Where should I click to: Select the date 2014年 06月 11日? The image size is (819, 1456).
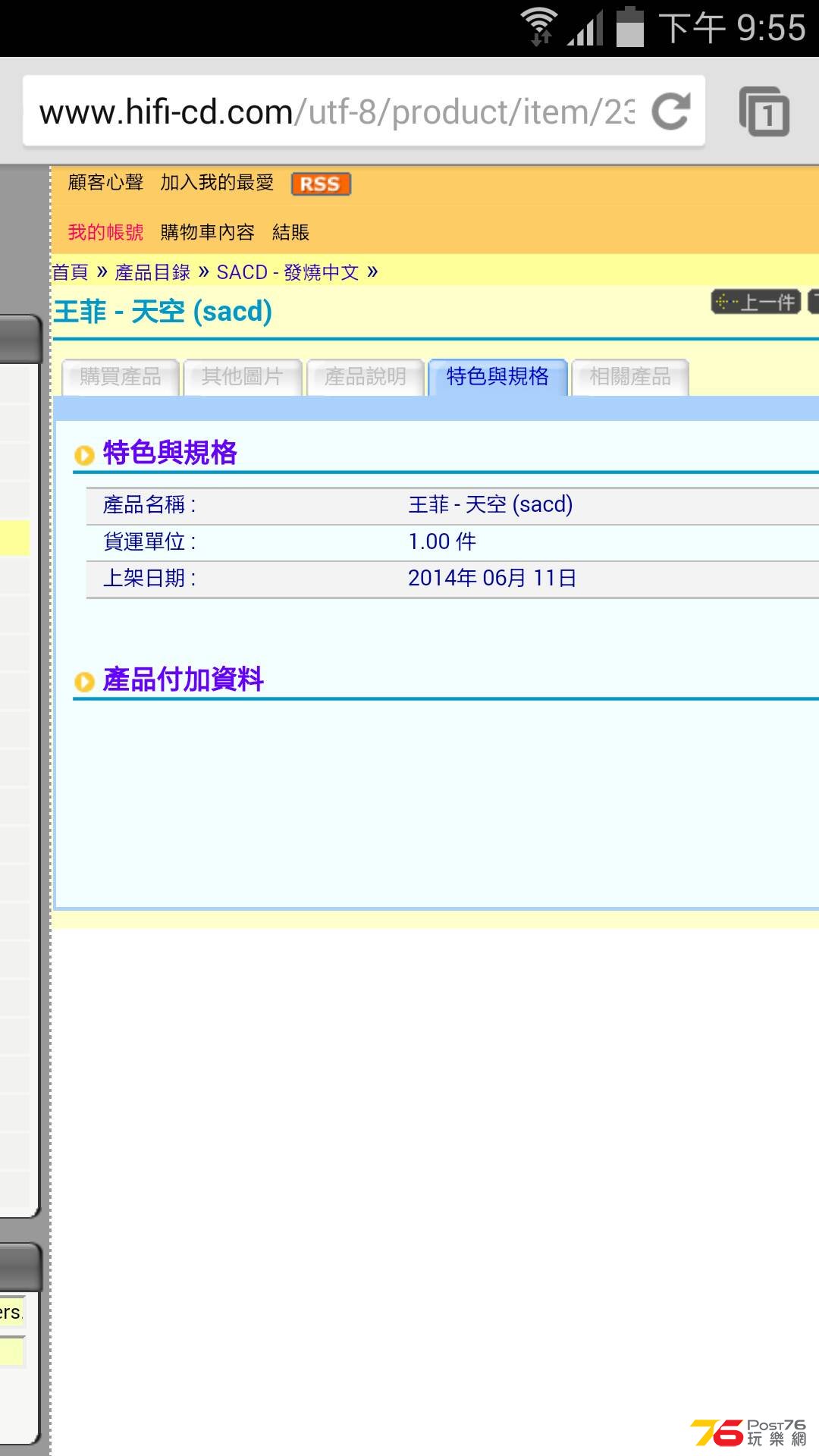pos(492,579)
